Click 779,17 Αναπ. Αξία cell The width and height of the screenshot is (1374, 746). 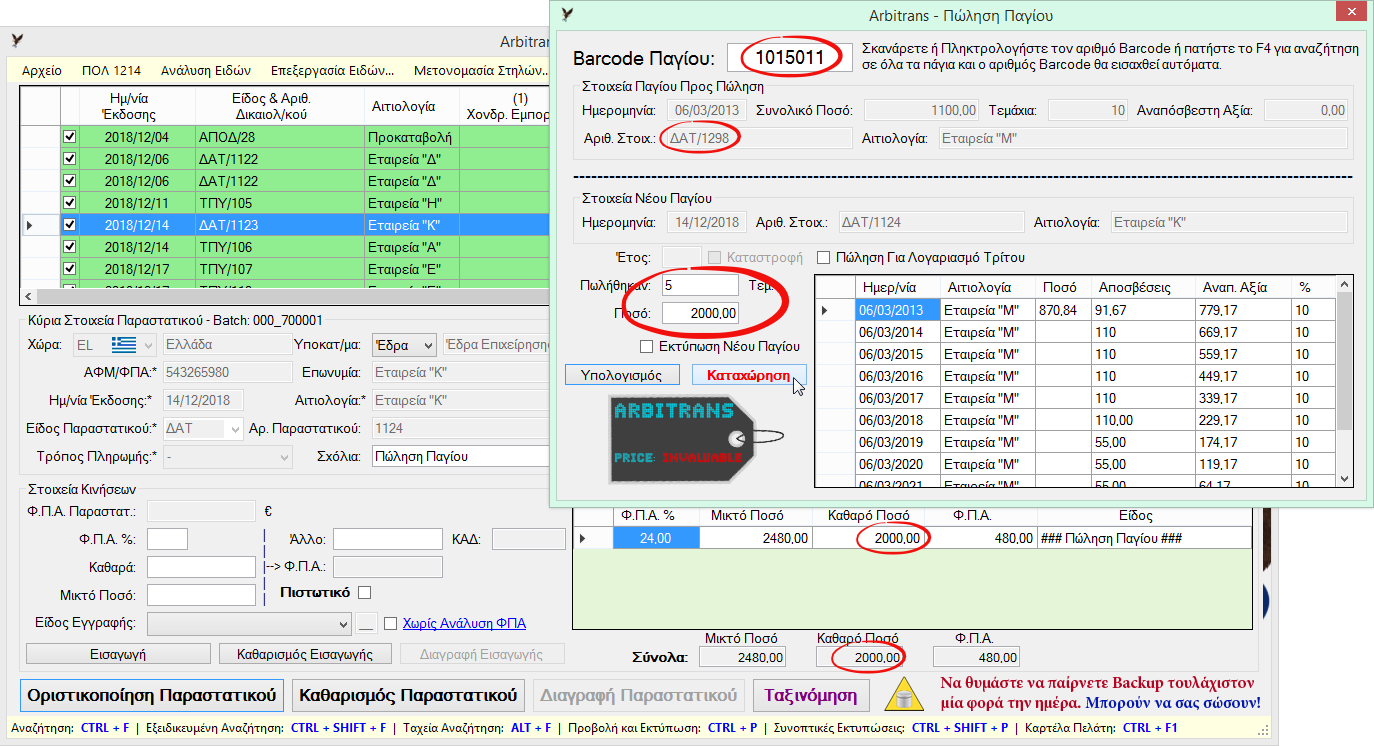point(1243,311)
